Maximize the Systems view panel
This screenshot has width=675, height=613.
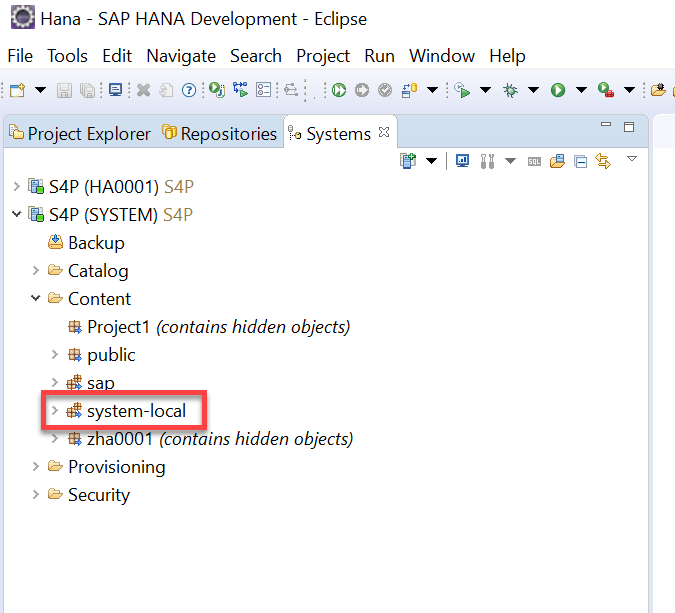629,127
